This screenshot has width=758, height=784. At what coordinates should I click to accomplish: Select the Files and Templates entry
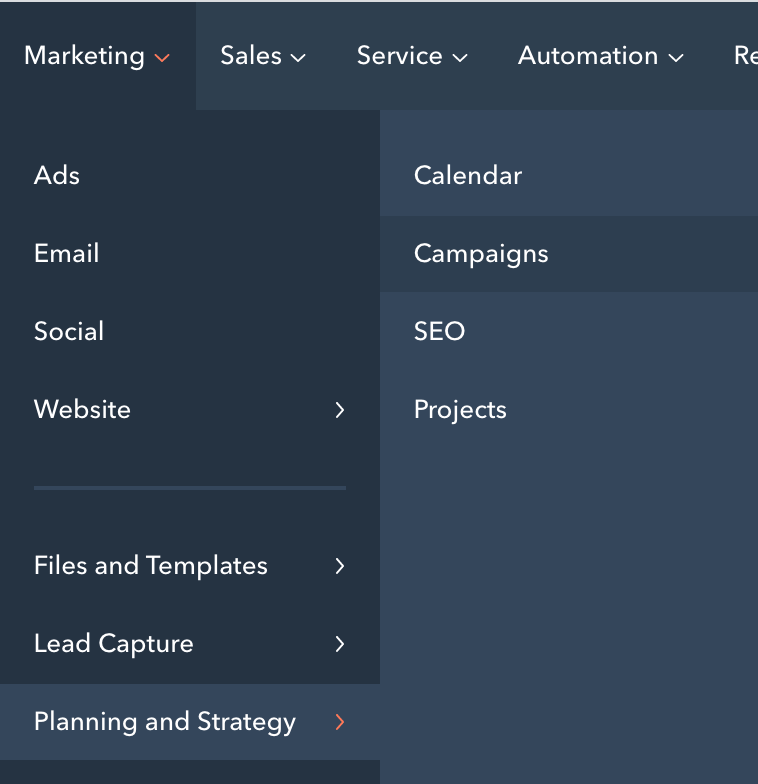pos(151,565)
